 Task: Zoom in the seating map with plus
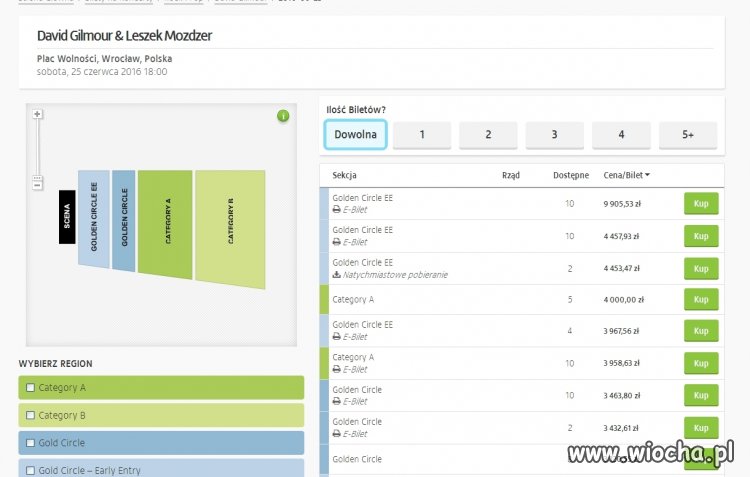pos(37,114)
